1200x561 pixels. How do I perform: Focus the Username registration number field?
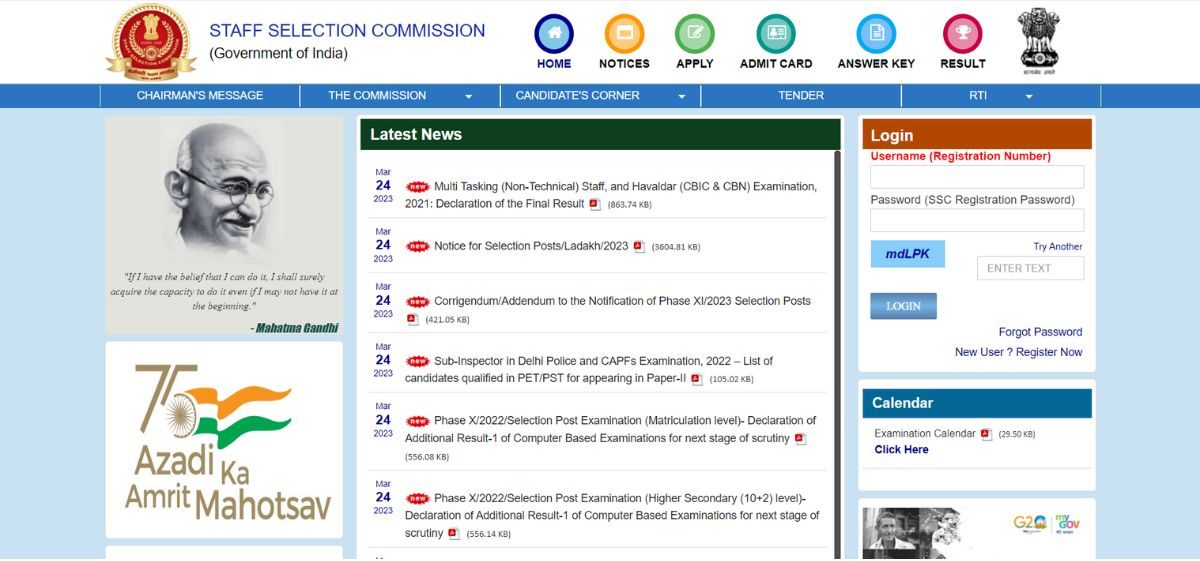(x=977, y=177)
